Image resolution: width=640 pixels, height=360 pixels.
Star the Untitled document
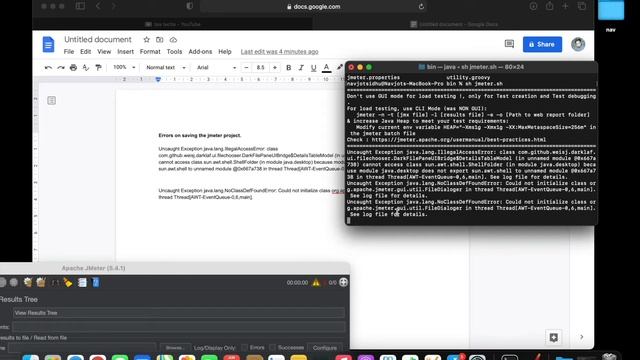147,40
